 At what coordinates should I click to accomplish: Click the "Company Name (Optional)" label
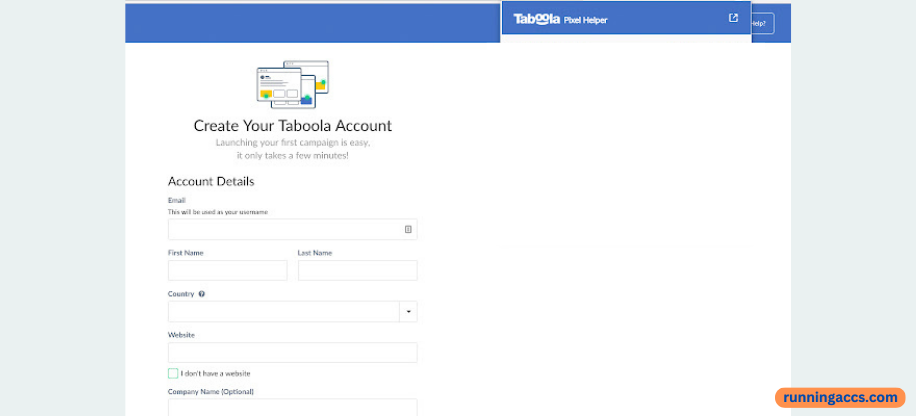tap(211, 391)
